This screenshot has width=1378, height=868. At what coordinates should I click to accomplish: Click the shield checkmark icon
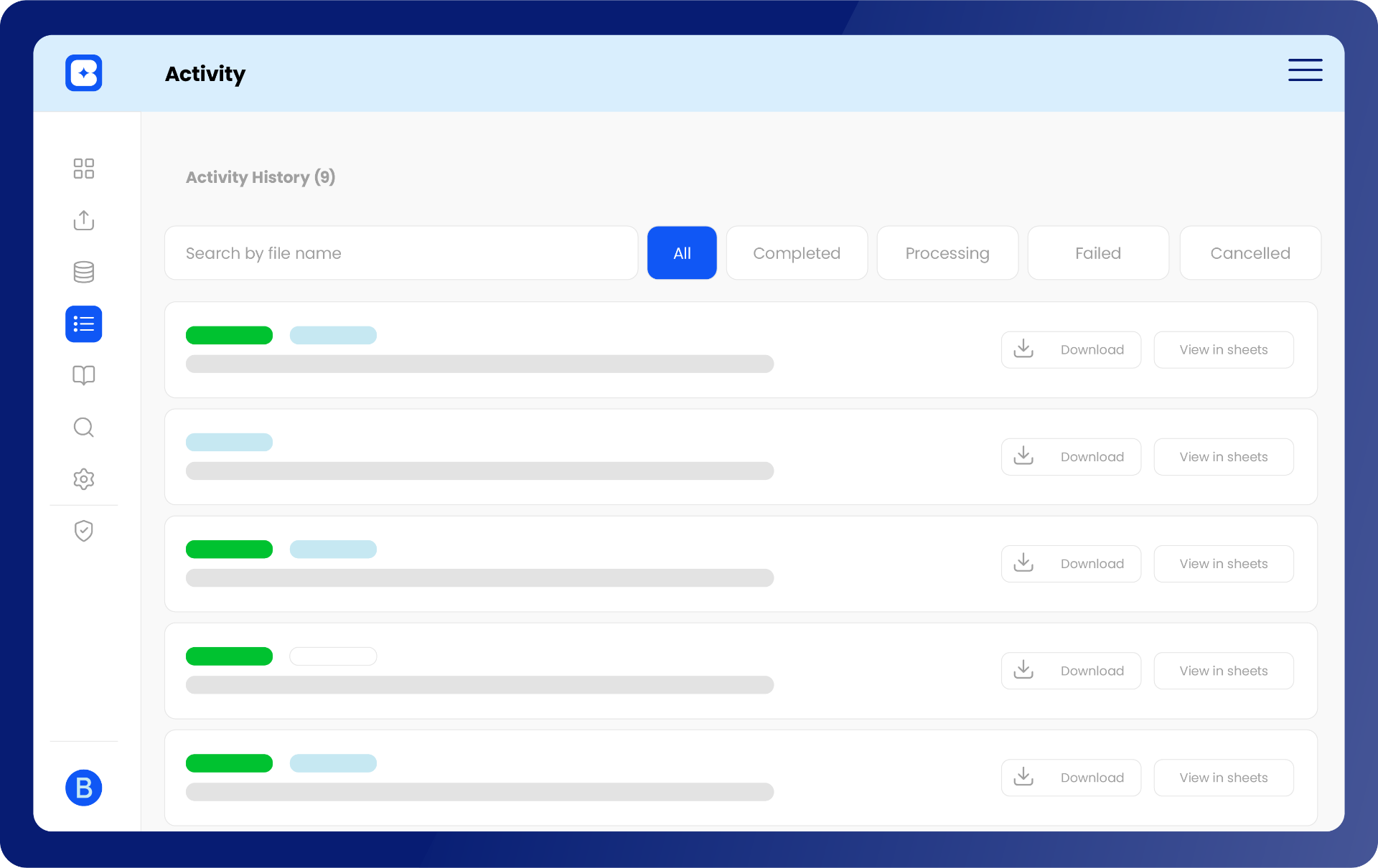[83, 531]
